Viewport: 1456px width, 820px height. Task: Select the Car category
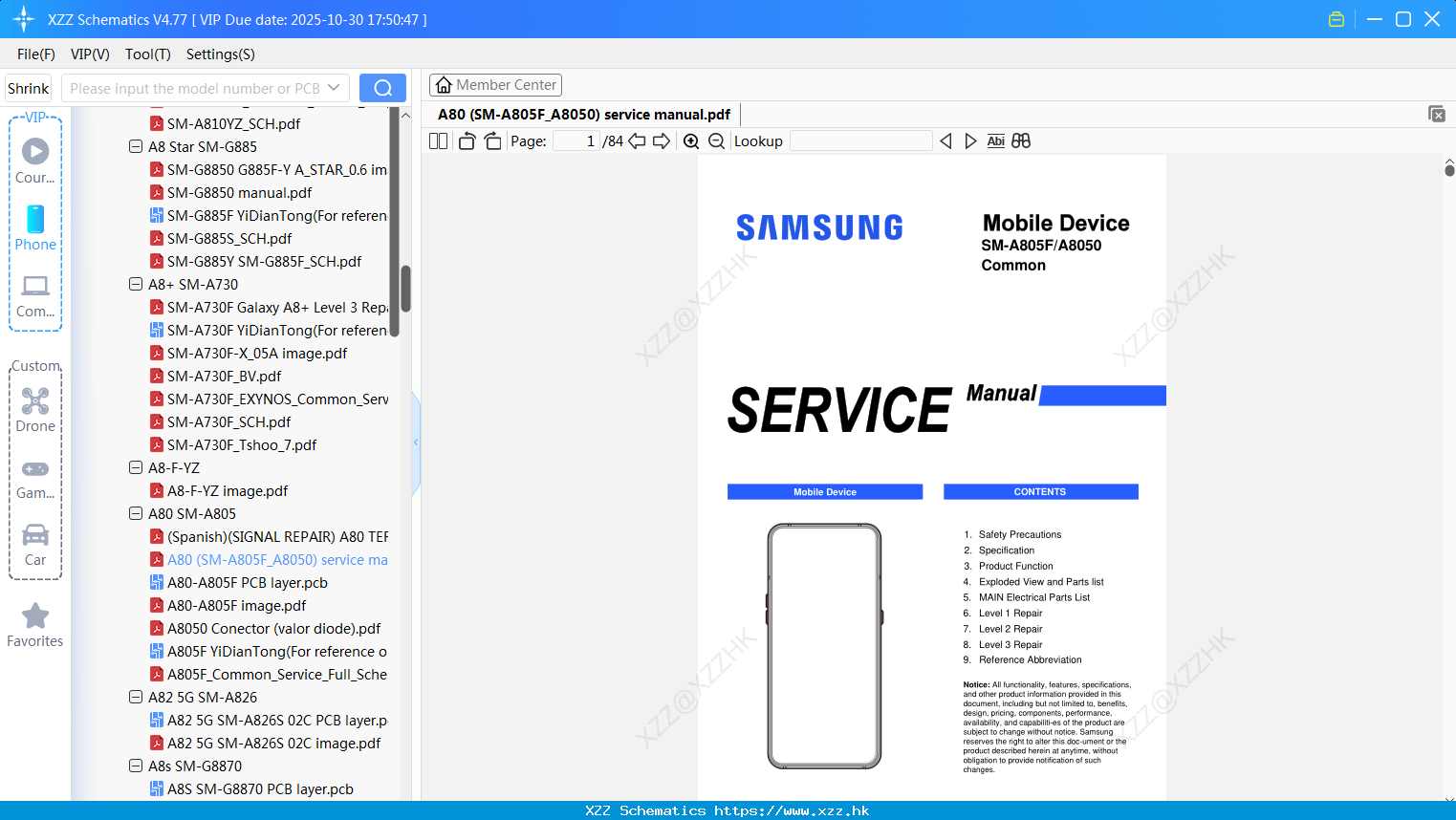[x=35, y=545]
